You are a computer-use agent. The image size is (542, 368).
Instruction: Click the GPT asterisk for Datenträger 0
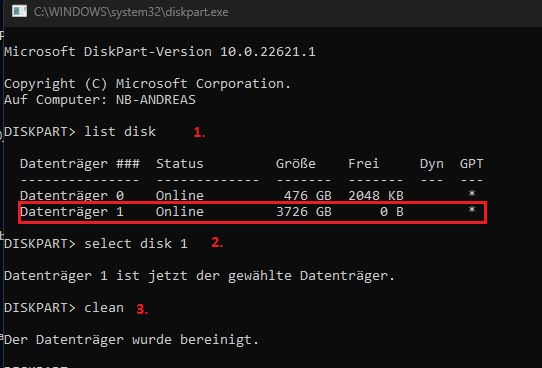point(471,194)
